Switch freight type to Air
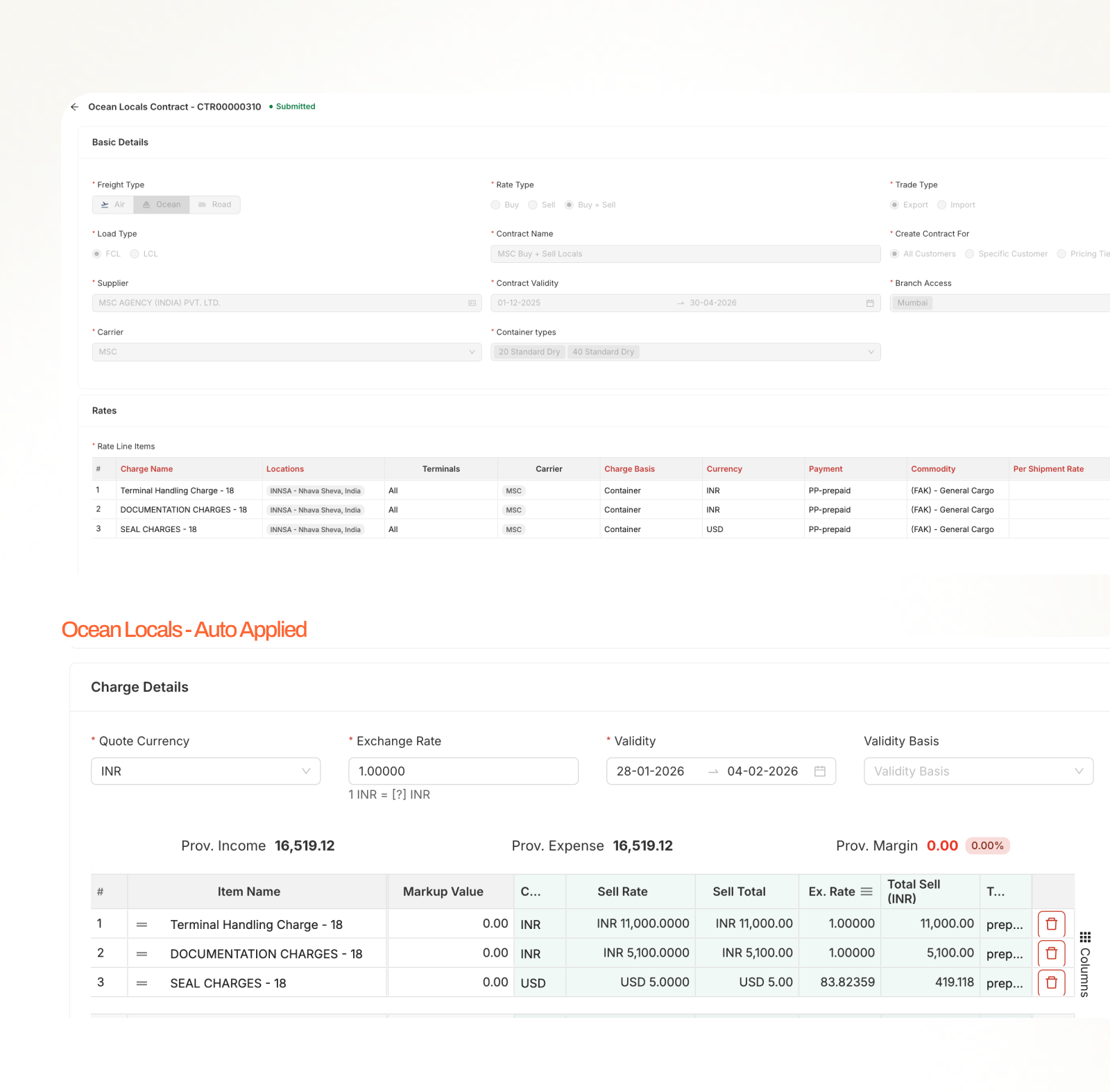The width and height of the screenshot is (1110, 1092). [x=113, y=205]
